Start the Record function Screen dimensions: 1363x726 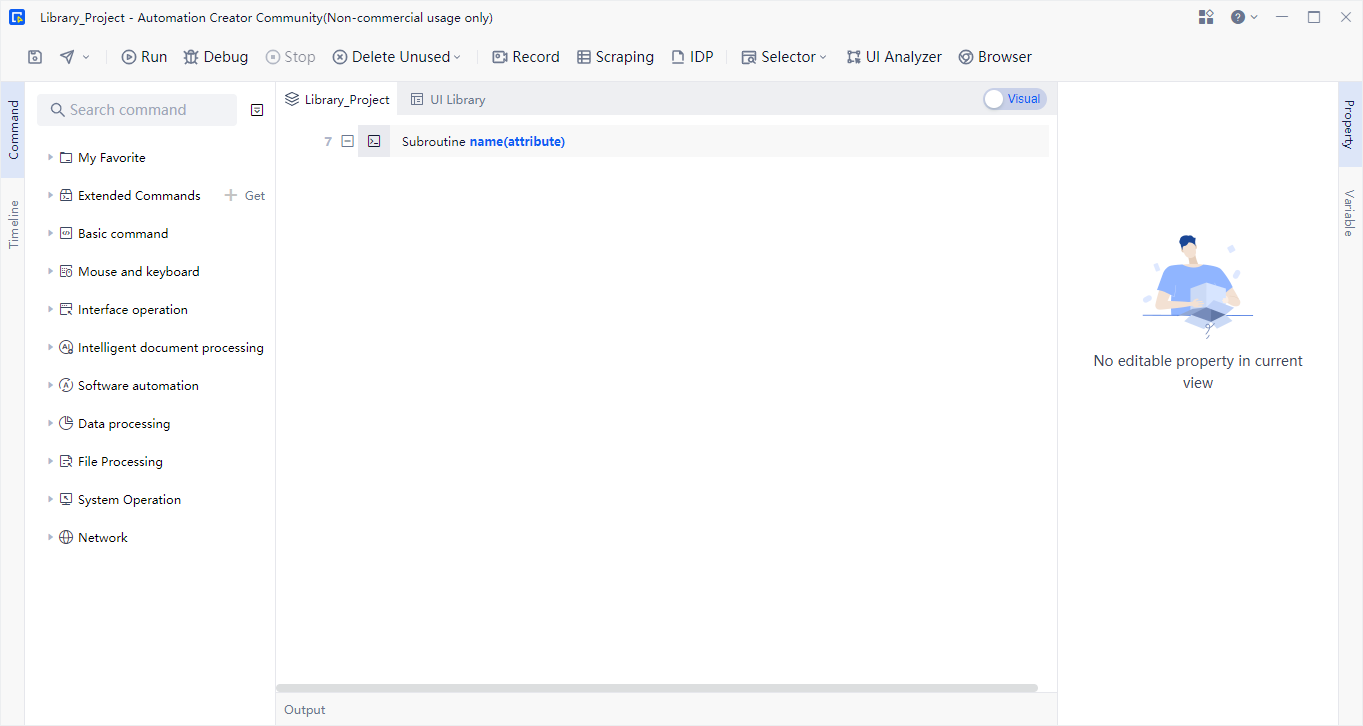(525, 57)
